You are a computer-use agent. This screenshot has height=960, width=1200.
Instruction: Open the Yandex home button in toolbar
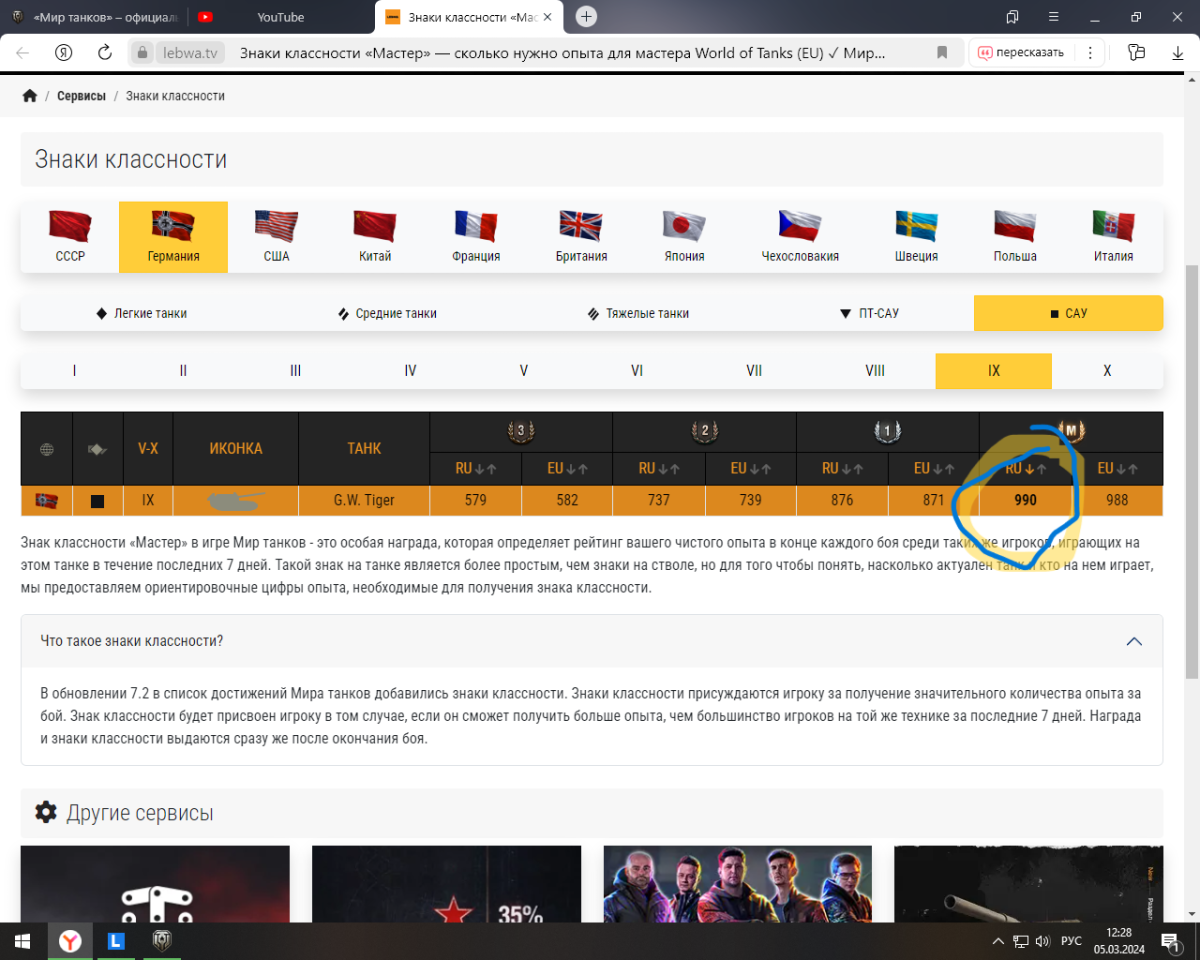(64, 53)
